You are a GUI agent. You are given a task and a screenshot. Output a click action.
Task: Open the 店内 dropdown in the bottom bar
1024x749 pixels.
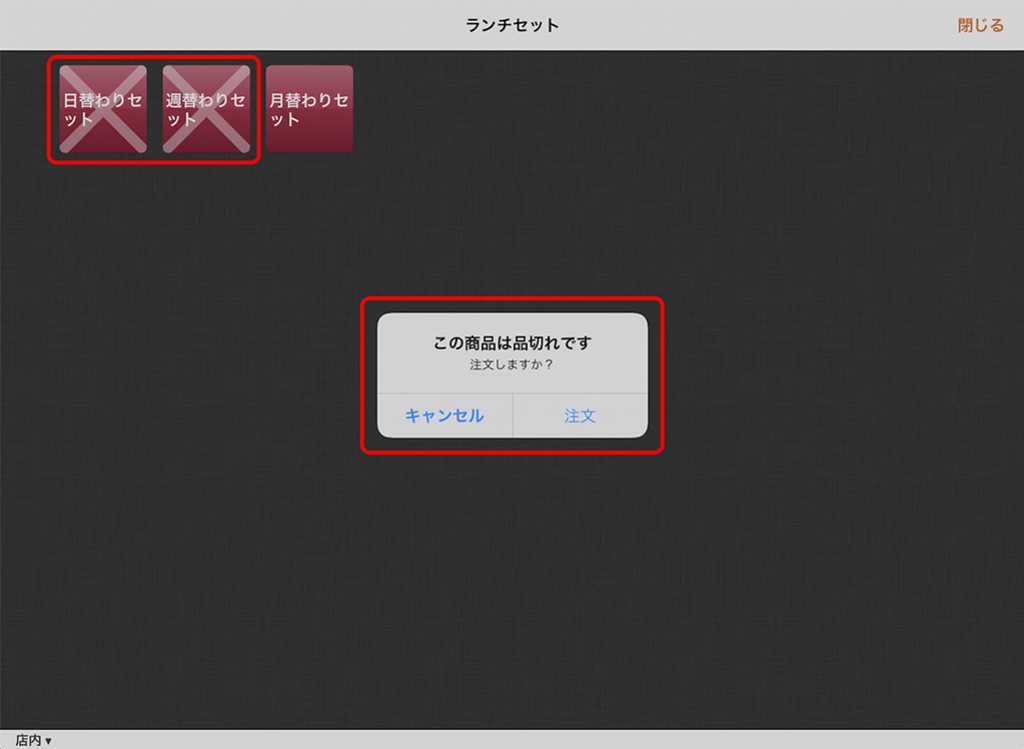point(33,740)
